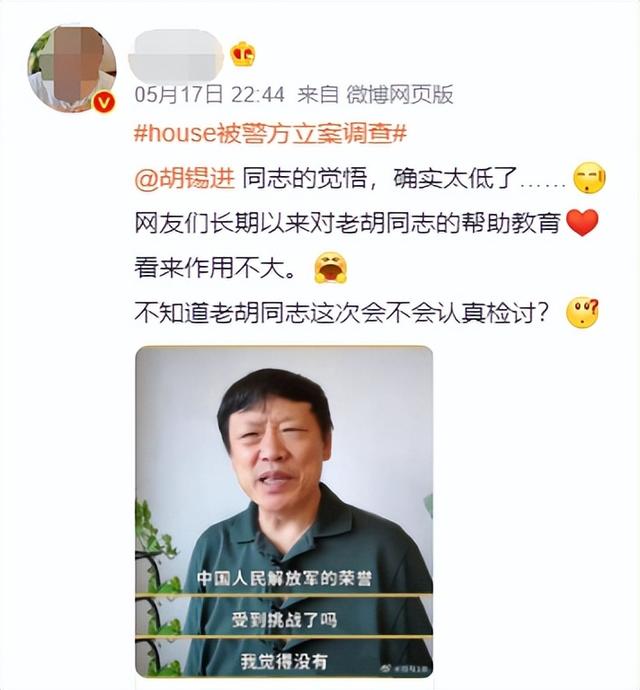Image resolution: width=640 pixels, height=690 pixels.
Task: Click the blurred username next to the crown
Action: click(x=177, y=57)
